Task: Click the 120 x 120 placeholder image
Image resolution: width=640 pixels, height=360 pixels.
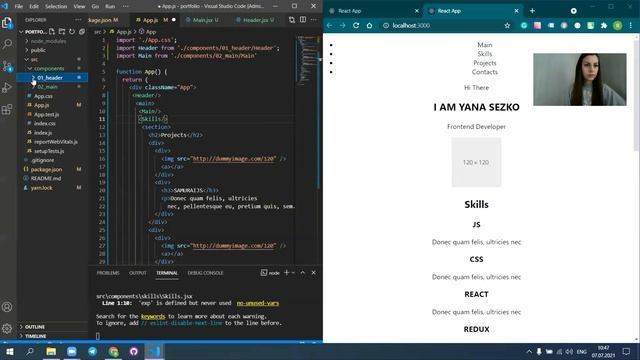Action: point(476,162)
